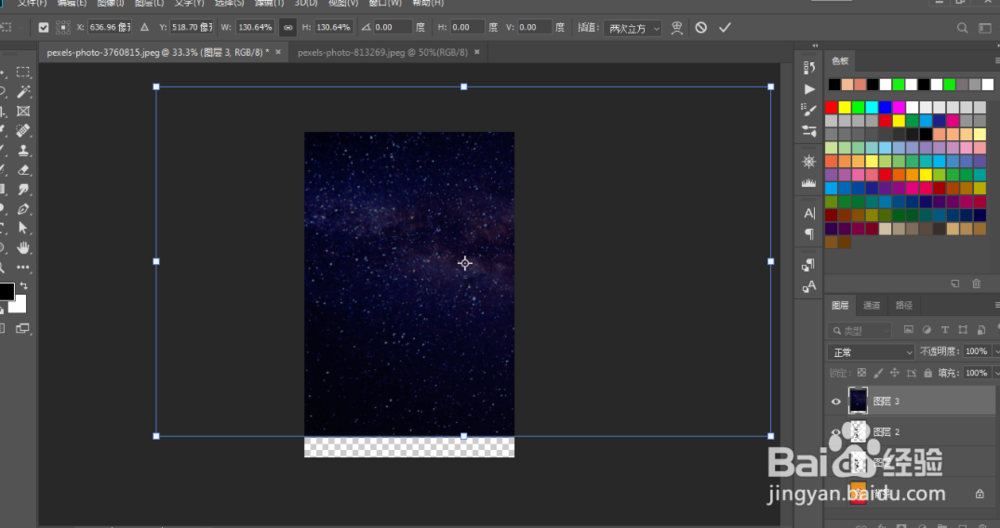
Task: Select the Pen tool
Action: (23, 209)
